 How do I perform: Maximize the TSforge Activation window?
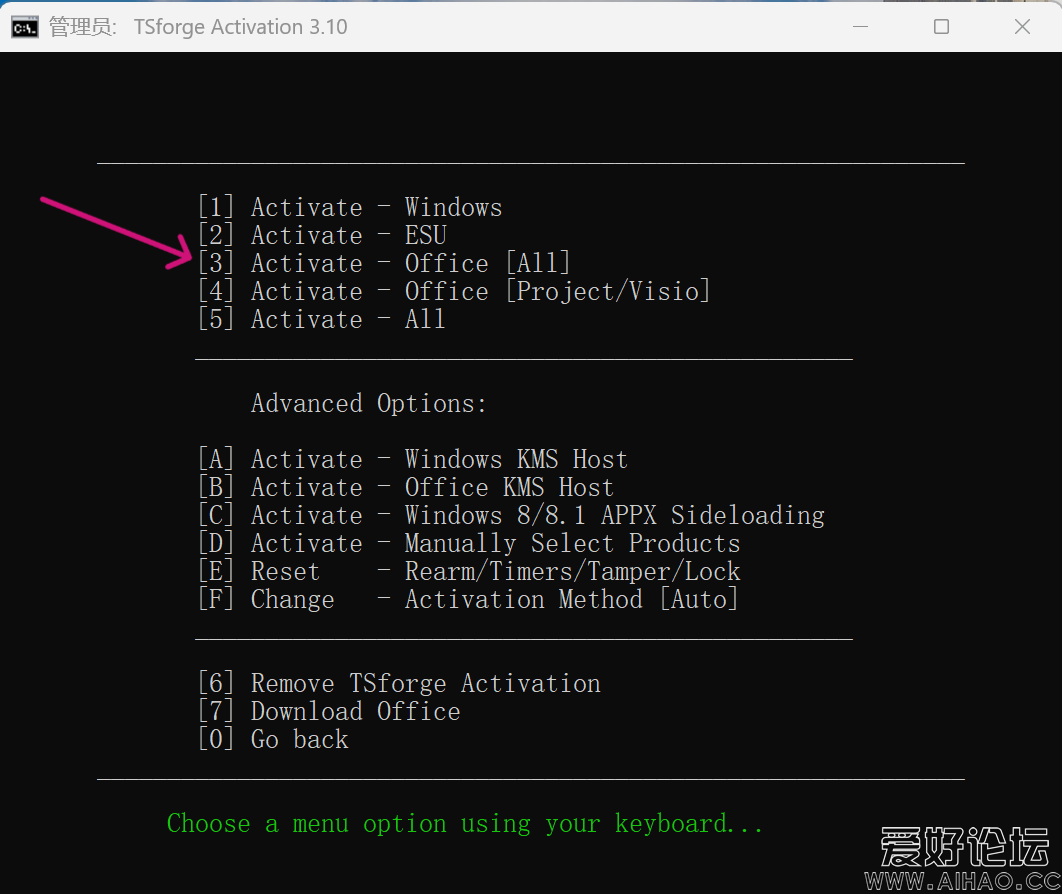(x=941, y=26)
